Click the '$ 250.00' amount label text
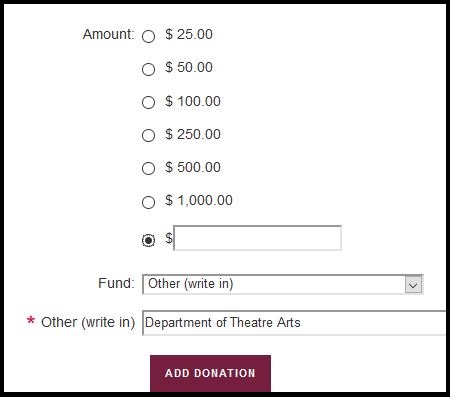 click(x=193, y=134)
